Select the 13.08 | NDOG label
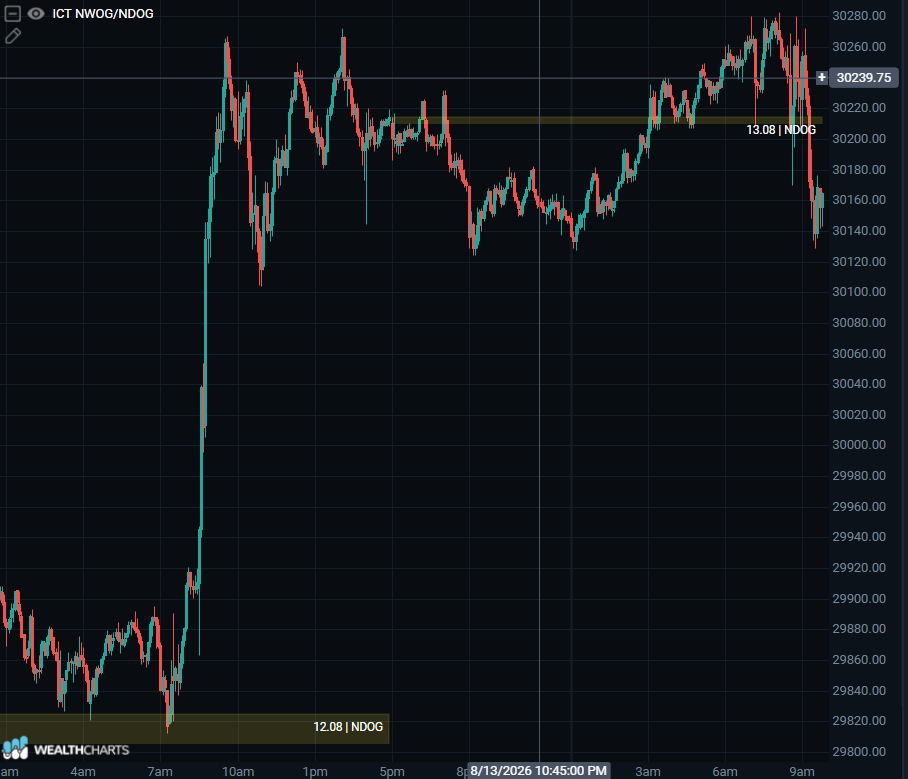Viewport: 908px width, 779px height. [x=781, y=130]
